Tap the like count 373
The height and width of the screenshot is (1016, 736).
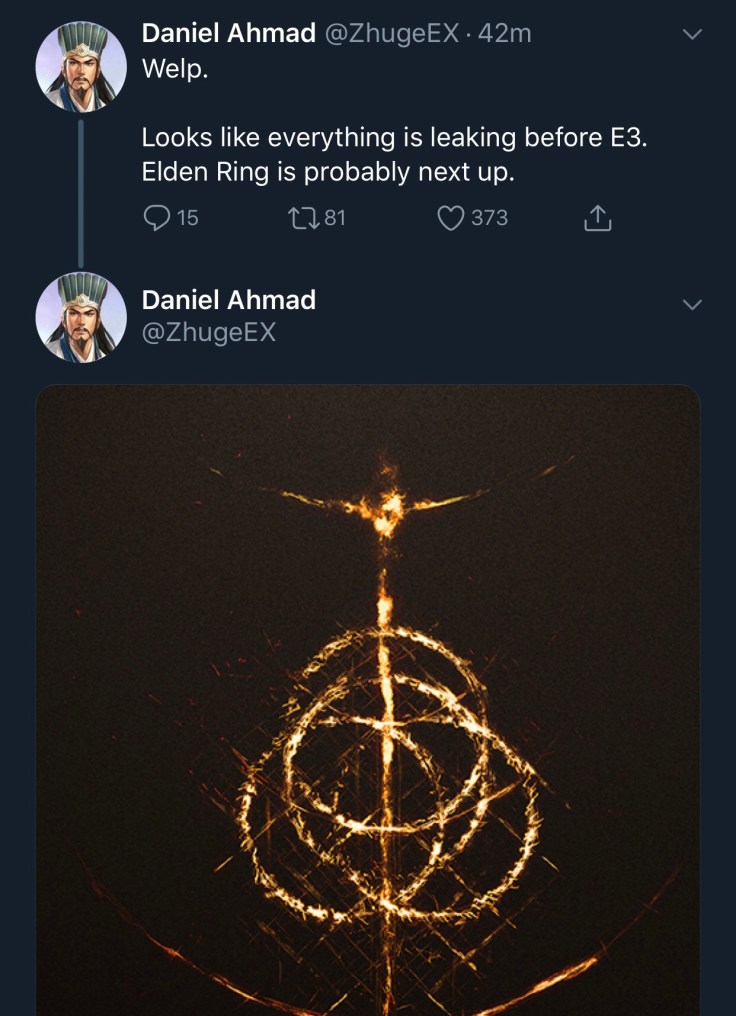pos(489,217)
